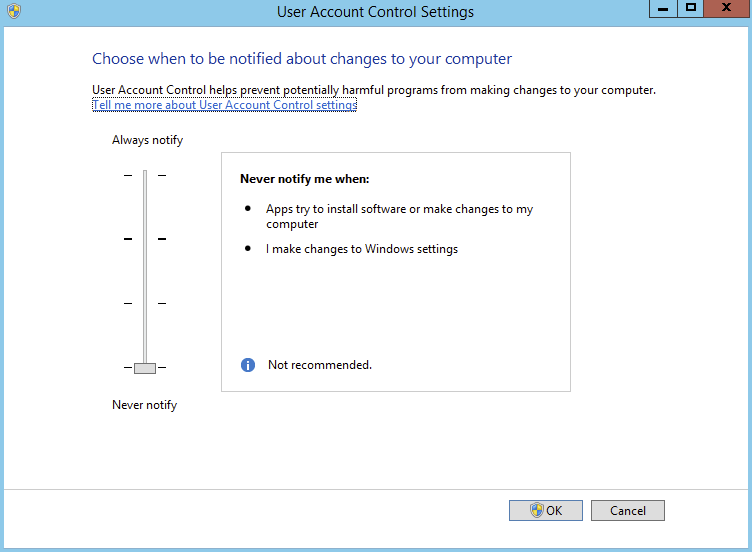Click the 'Always notify' label above slider
Viewport: 752px width, 552px height.
(x=147, y=140)
